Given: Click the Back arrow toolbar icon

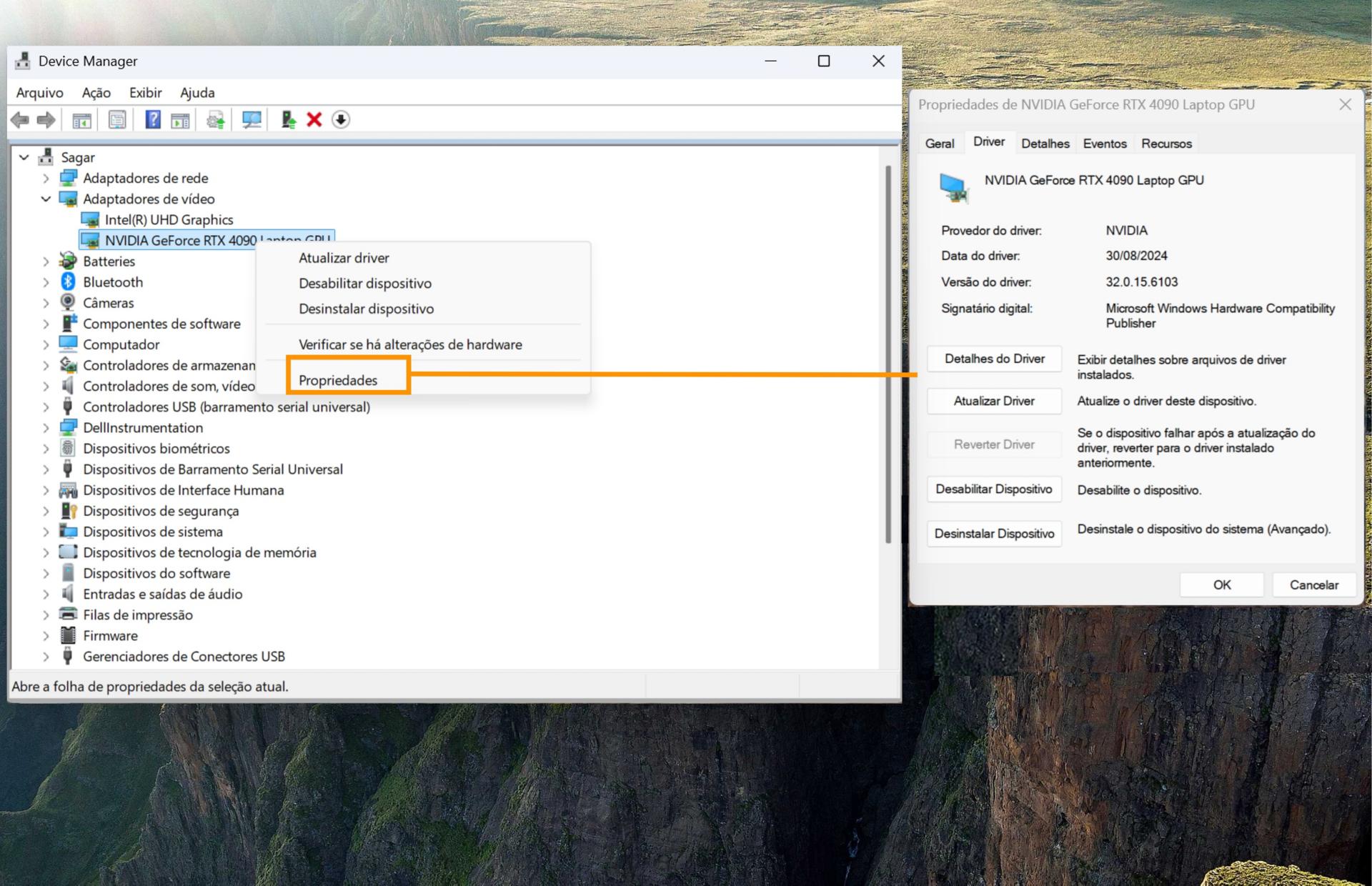Looking at the screenshot, I should pos(20,119).
